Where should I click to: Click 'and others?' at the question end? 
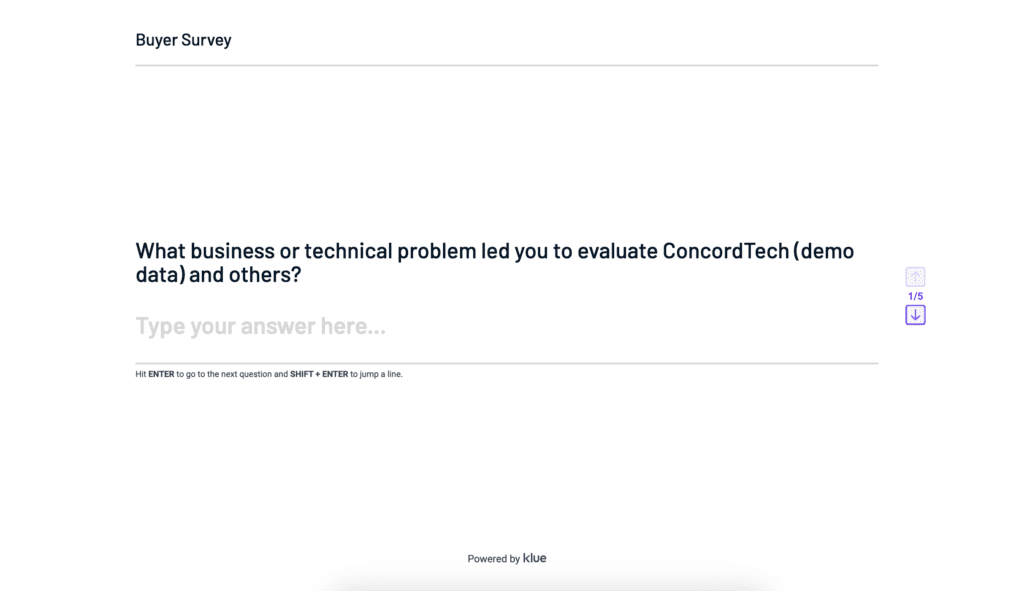click(x=245, y=275)
